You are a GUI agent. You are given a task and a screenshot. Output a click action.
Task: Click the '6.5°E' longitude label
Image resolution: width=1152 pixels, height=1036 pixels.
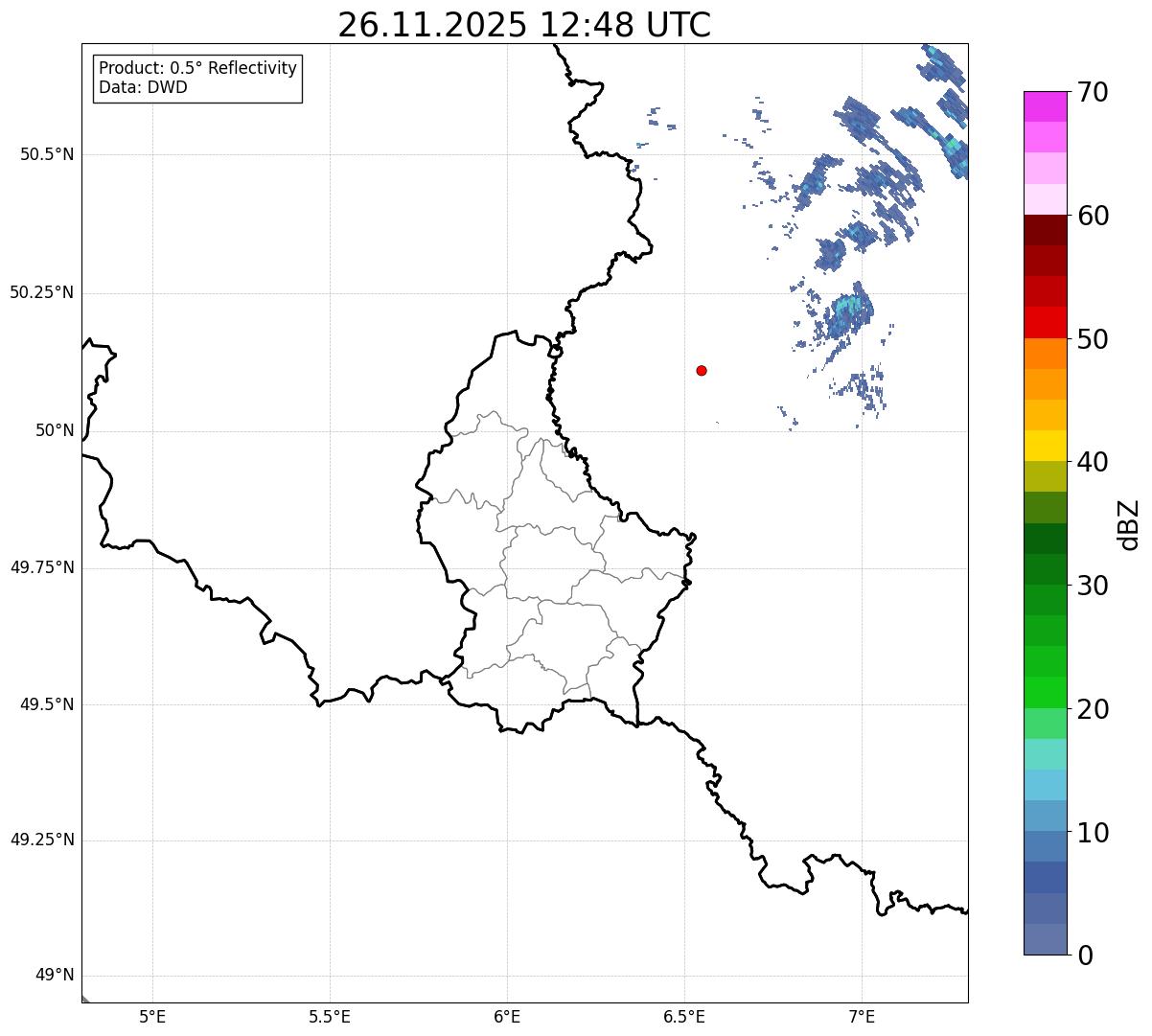click(684, 1016)
